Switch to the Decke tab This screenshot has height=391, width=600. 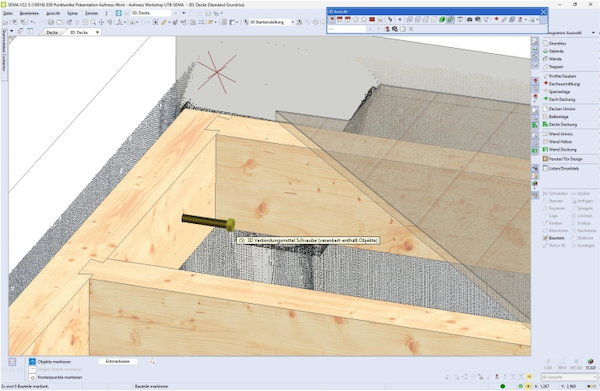pos(52,33)
